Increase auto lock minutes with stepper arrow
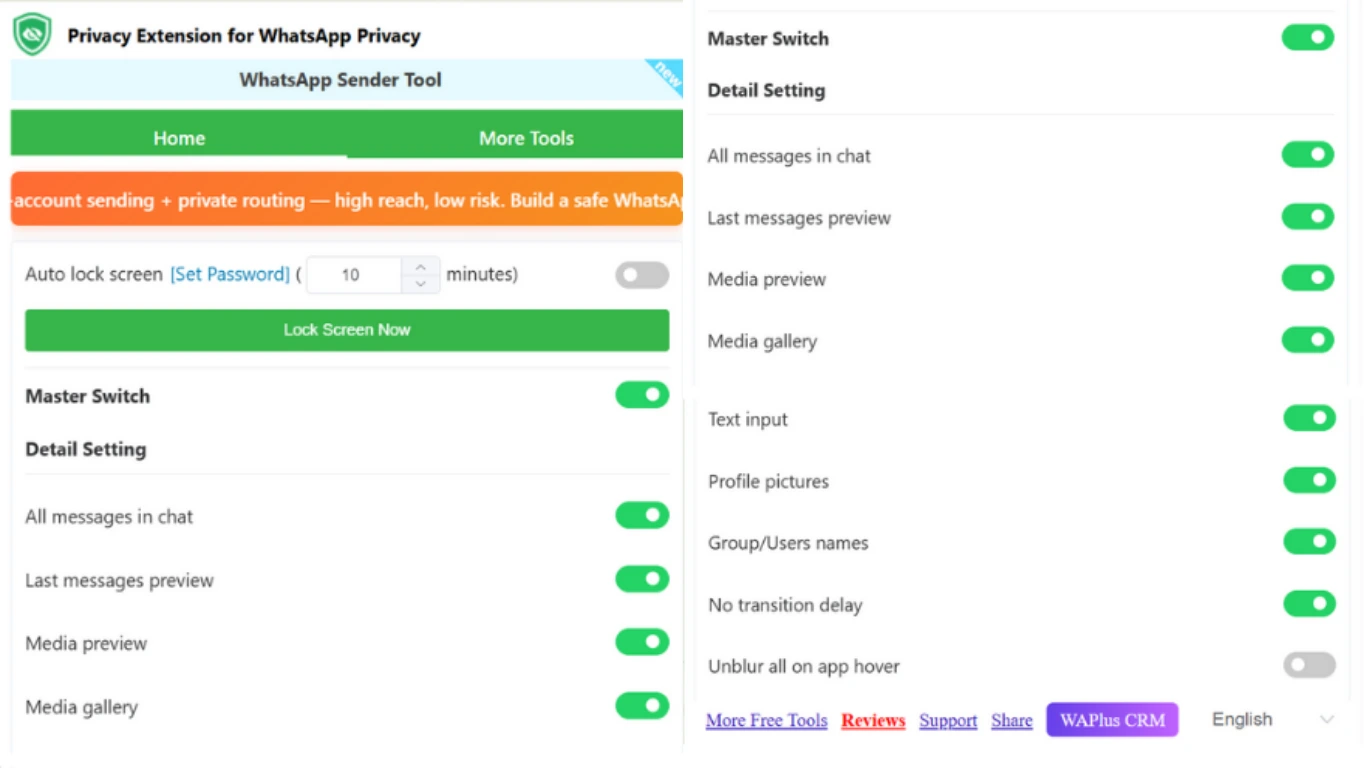Screen dimensions: 1366x768 coord(421,267)
